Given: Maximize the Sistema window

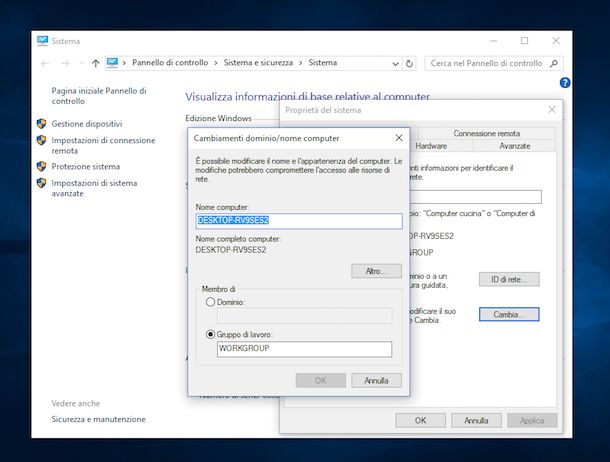Looking at the screenshot, I should [524, 41].
